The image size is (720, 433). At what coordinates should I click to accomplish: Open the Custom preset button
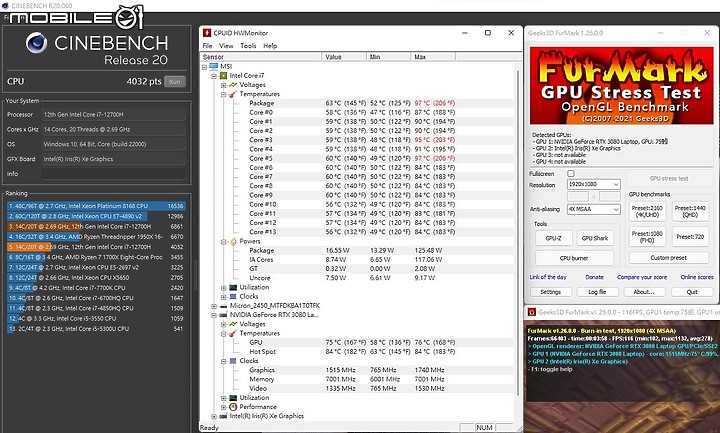click(x=669, y=258)
